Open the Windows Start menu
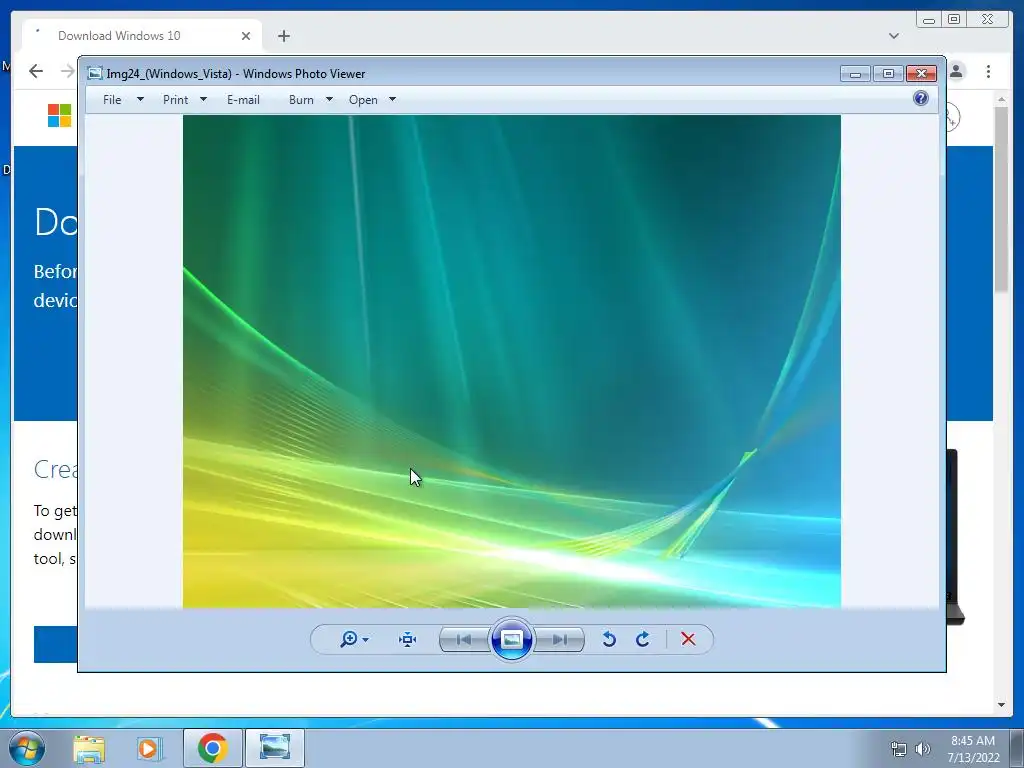The height and width of the screenshot is (768, 1024). (x=26, y=748)
